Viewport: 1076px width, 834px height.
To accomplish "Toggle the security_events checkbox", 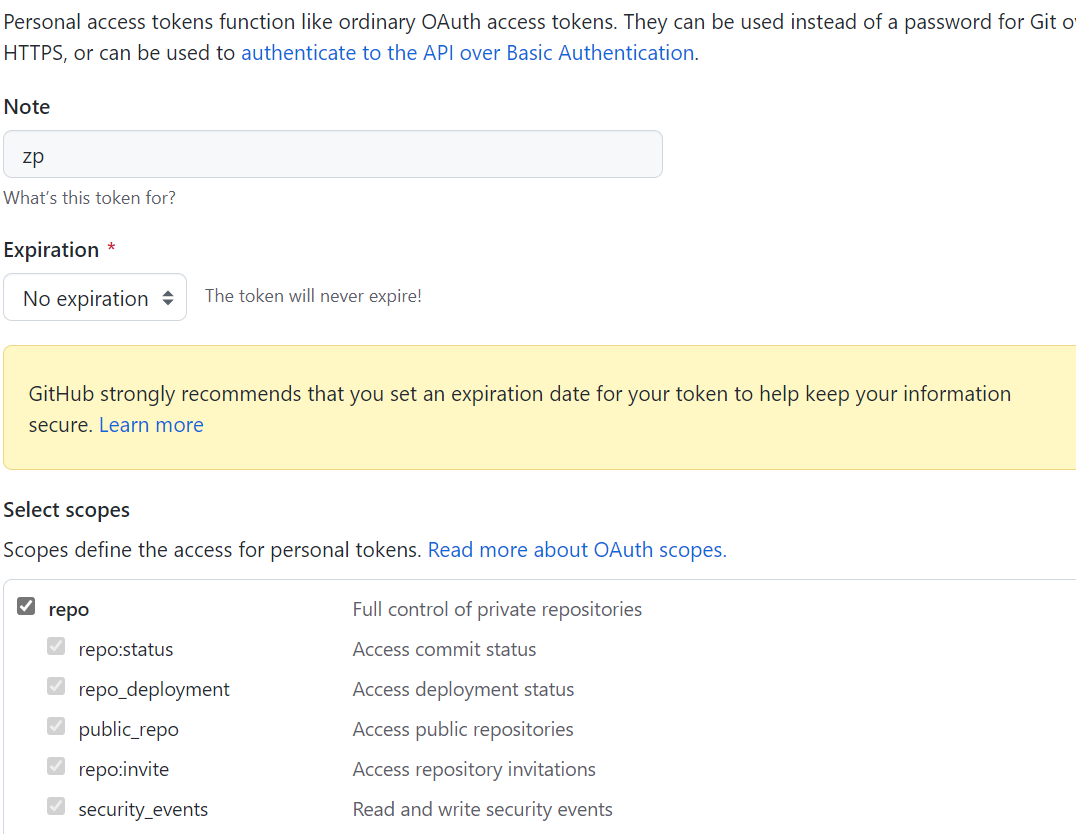I will coord(56,806).
